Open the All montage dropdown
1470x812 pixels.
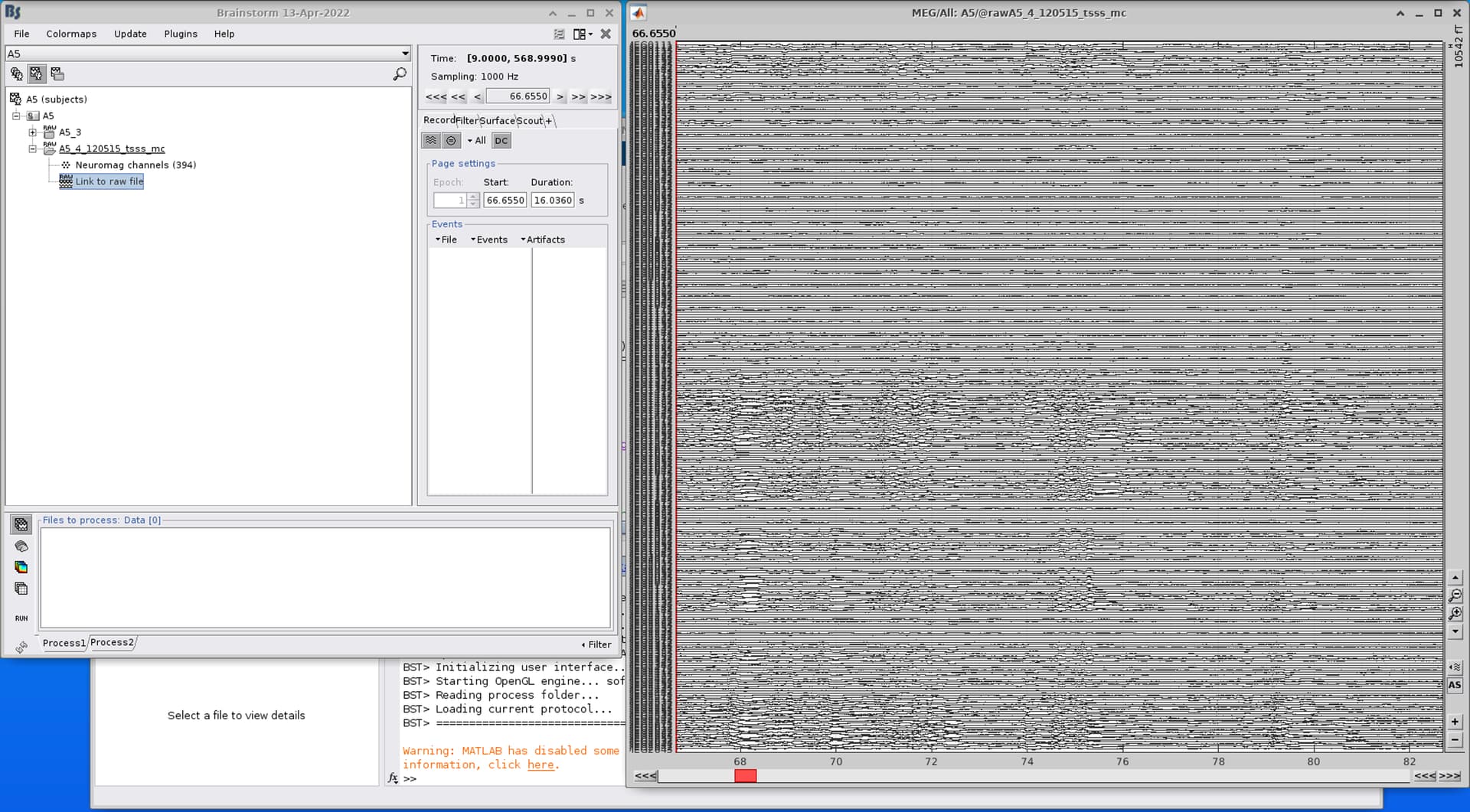pyautogui.click(x=476, y=141)
